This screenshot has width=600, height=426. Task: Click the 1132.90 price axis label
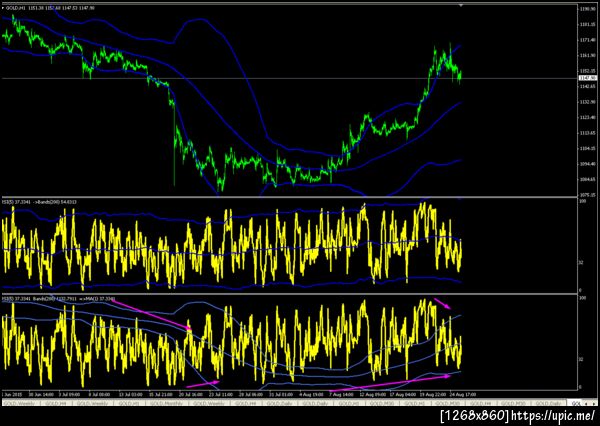click(x=587, y=102)
